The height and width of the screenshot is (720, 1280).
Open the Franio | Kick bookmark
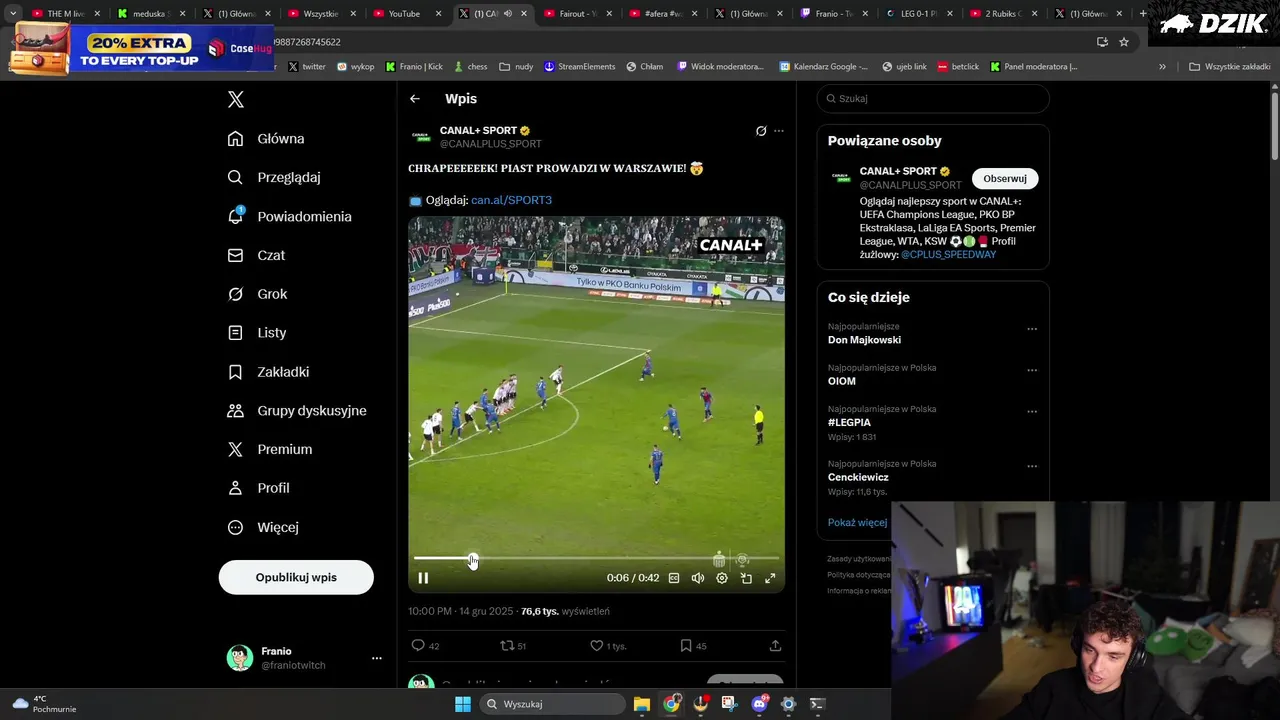(414, 67)
